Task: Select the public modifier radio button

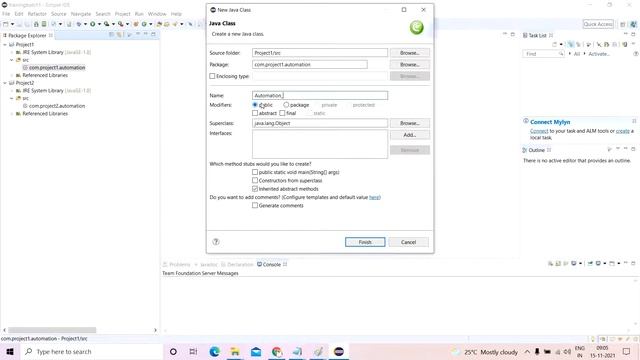Action: click(255, 105)
